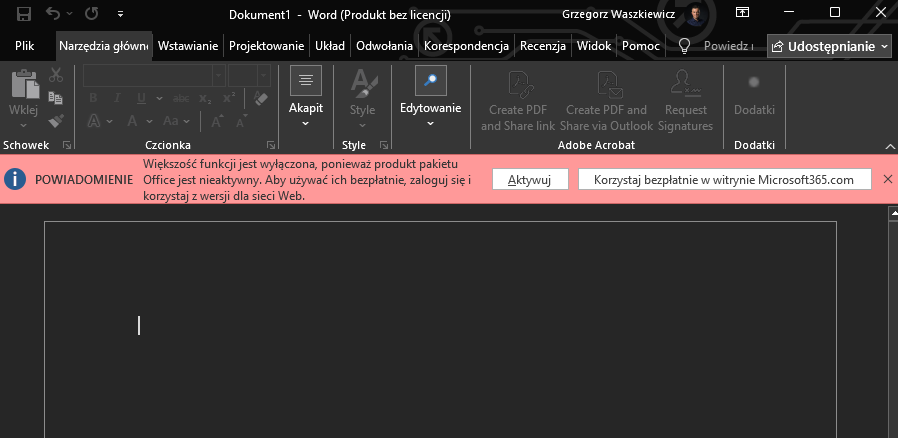
Task: Switch to Układ tab
Action: [x=330, y=46]
